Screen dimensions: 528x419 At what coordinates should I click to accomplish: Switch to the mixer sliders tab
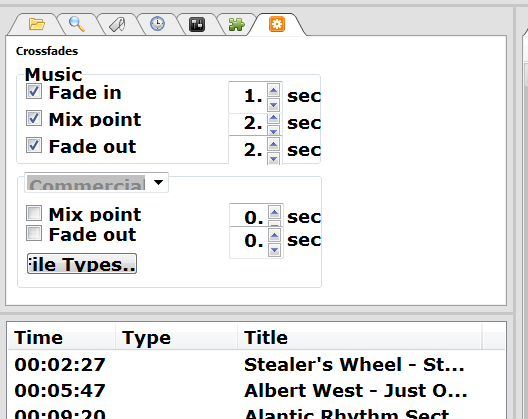(x=197, y=25)
